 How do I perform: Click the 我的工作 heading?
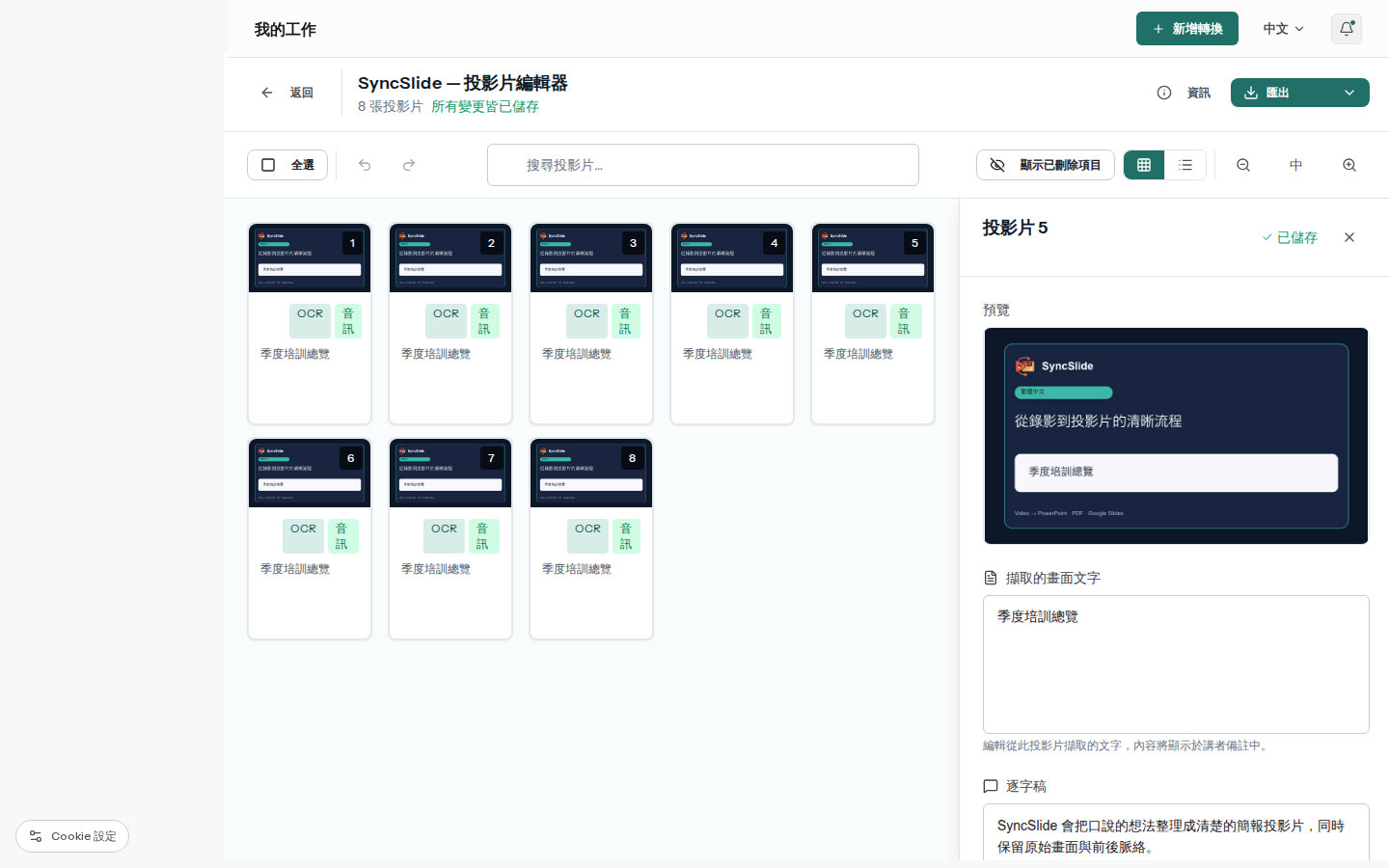click(286, 30)
